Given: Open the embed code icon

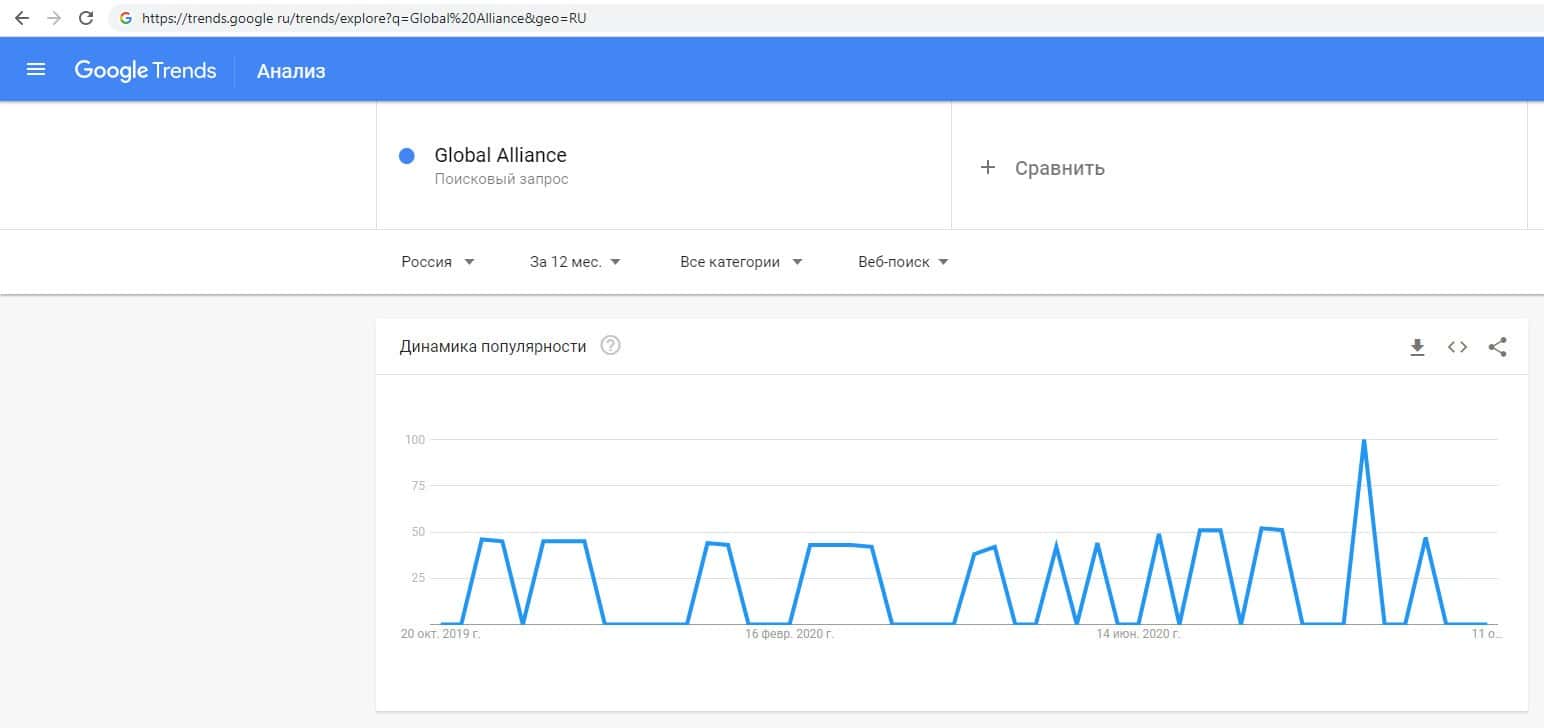Looking at the screenshot, I should point(1457,347).
